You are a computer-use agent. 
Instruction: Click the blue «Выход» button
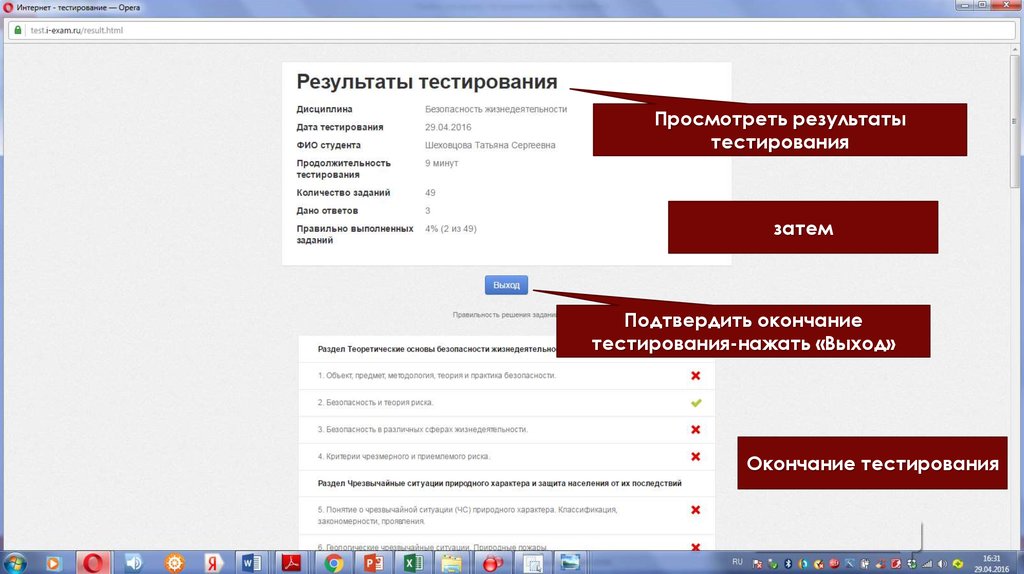point(506,285)
